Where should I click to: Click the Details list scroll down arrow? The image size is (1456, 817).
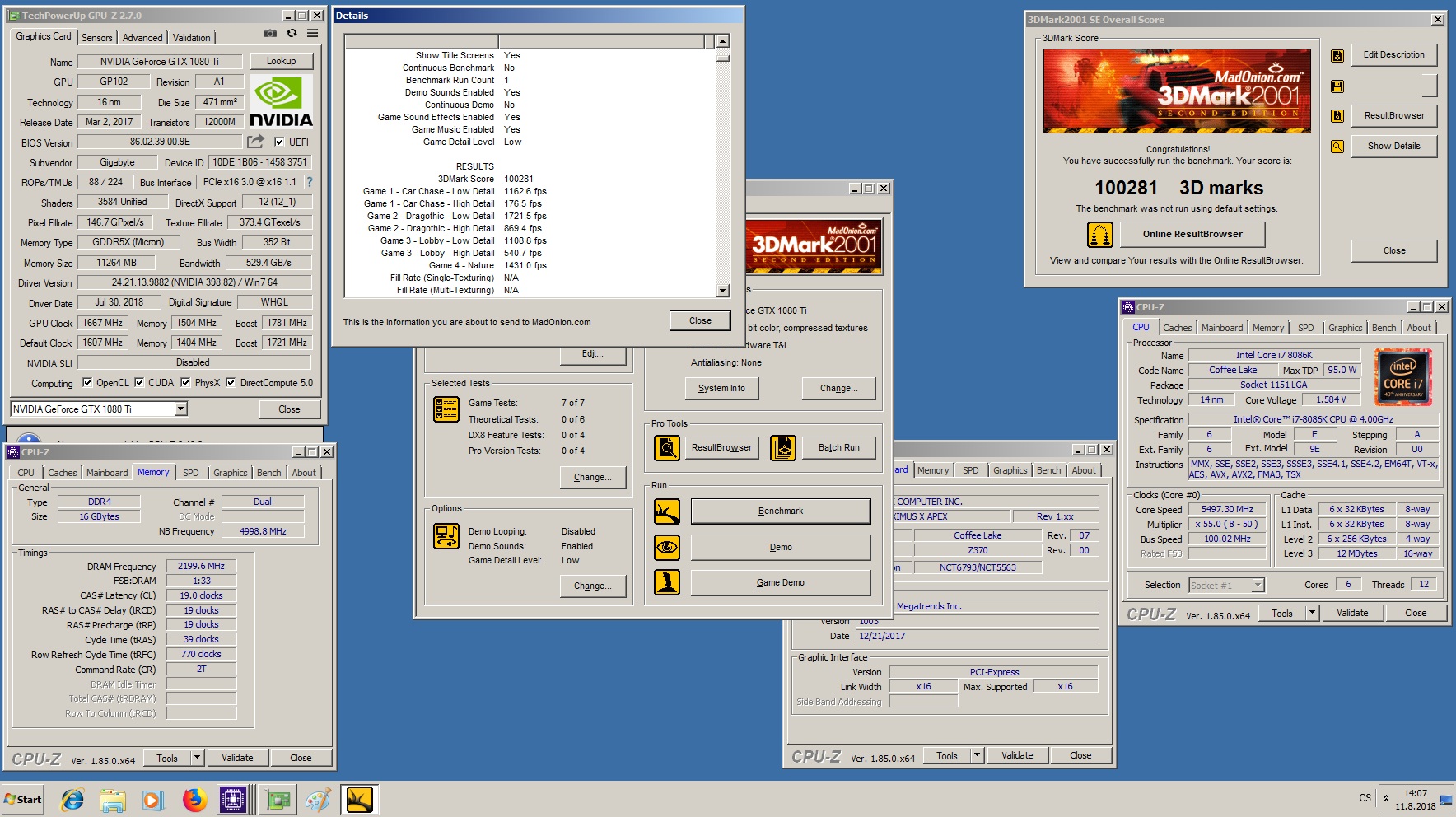coord(723,290)
